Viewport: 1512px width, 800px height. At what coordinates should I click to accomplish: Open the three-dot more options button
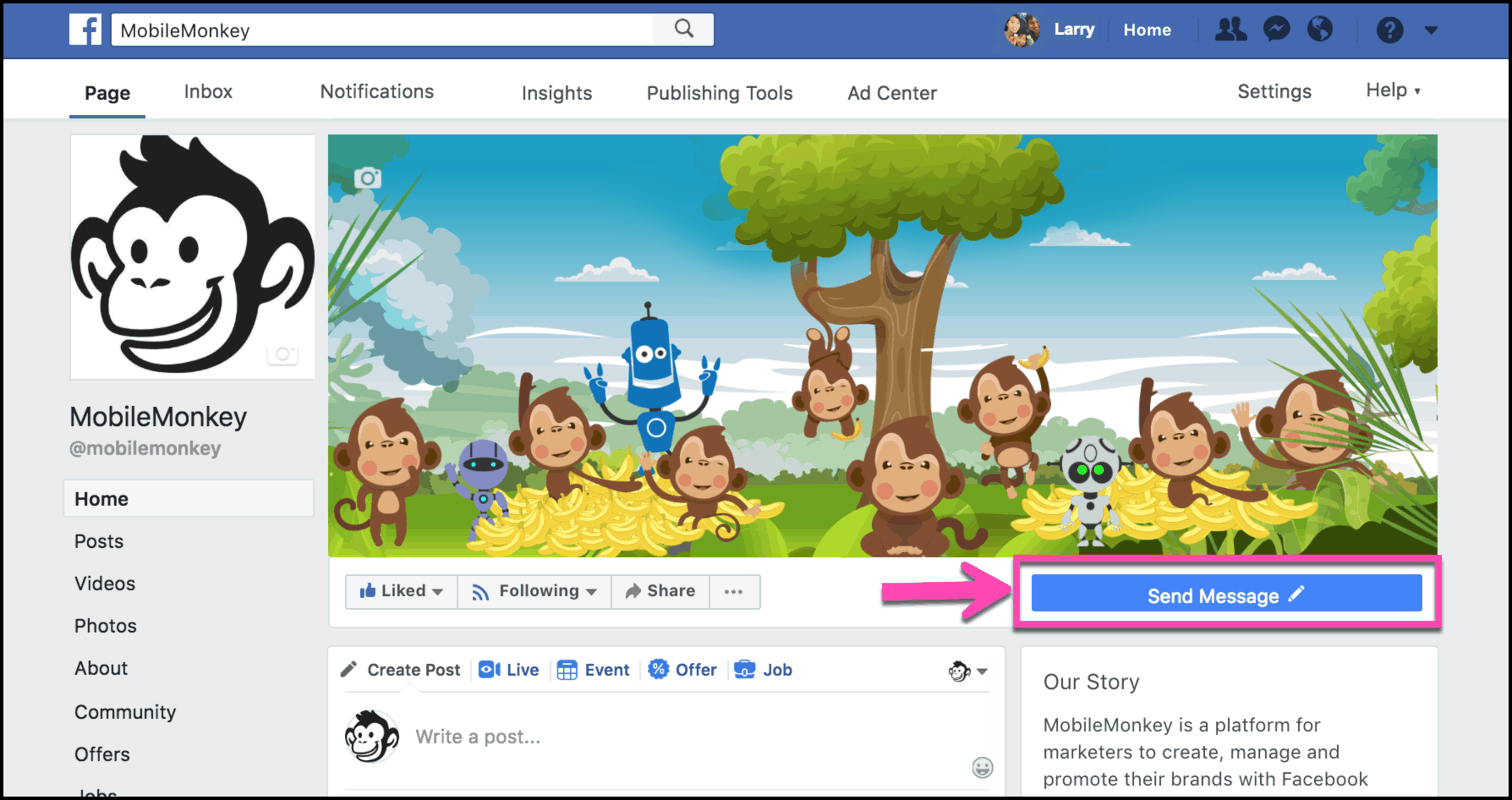734,591
